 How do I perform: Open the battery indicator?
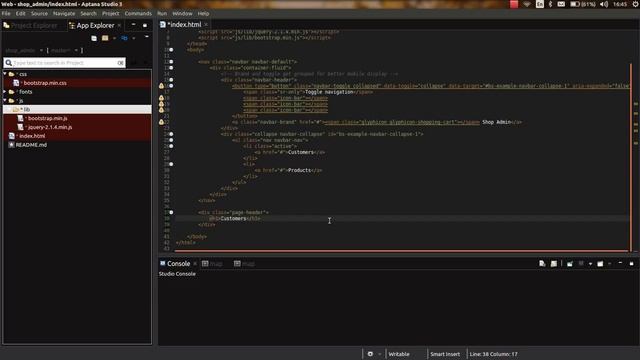click(583, 4)
